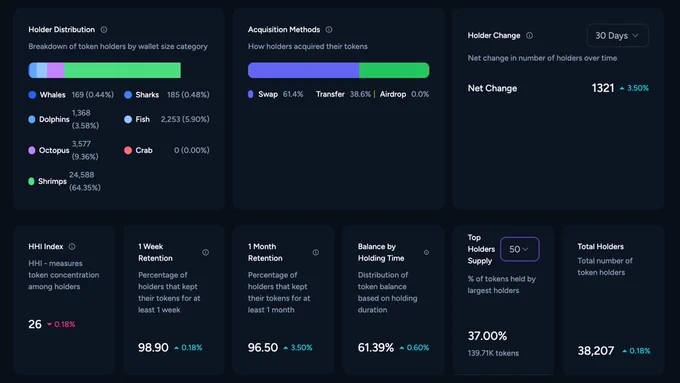Click the blue Swap segment of acquisition bar
680x383 pixels.
(x=303, y=70)
